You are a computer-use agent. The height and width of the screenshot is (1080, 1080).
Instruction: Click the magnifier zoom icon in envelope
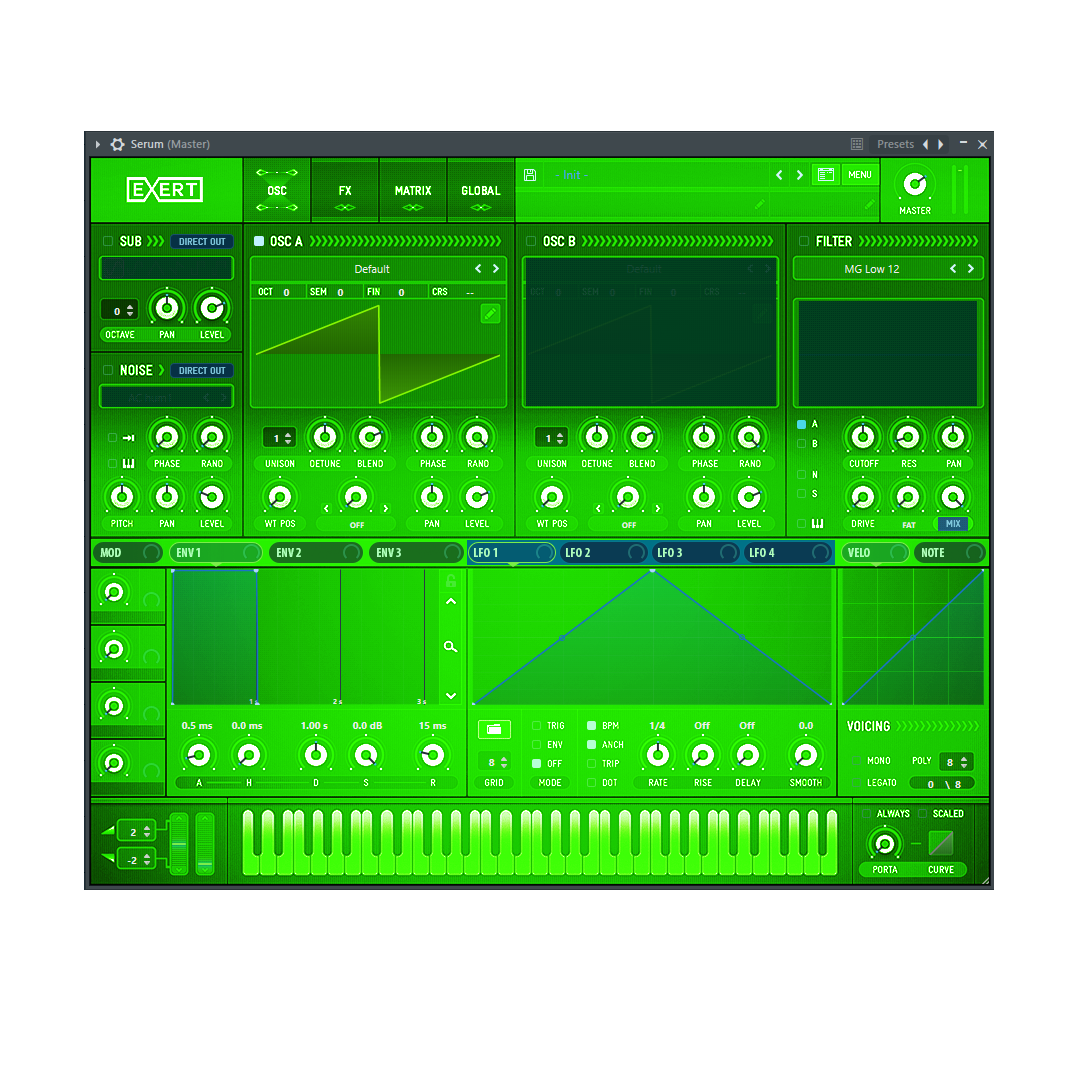coord(450,647)
